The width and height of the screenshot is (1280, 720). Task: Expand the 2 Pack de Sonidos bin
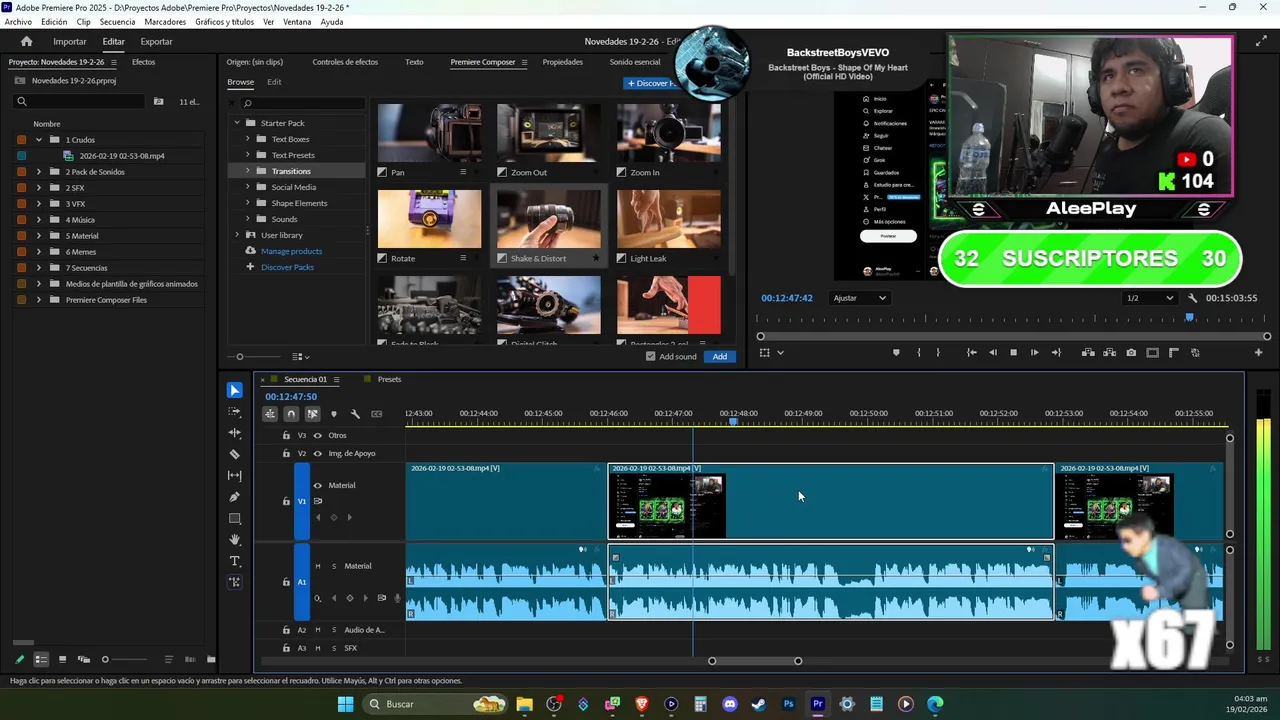pyautogui.click(x=39, y=172)
